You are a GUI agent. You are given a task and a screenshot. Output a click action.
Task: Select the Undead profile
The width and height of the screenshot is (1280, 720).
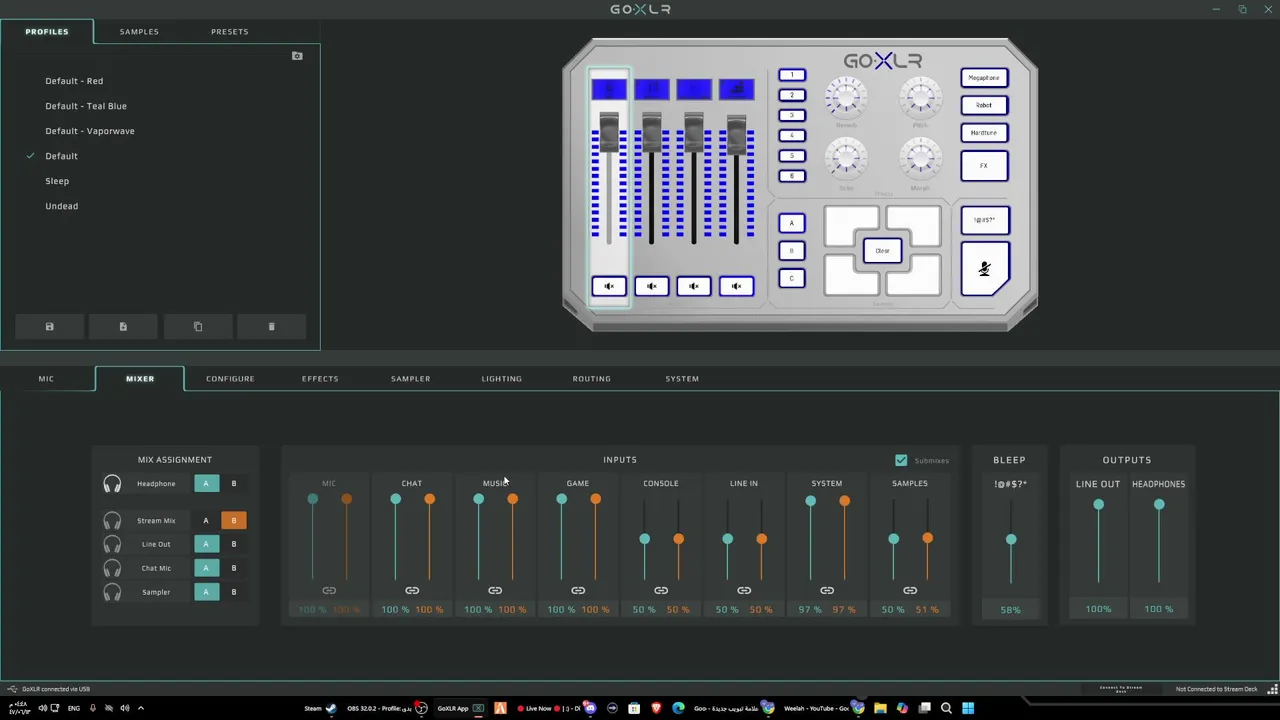[x=61, y=206]
